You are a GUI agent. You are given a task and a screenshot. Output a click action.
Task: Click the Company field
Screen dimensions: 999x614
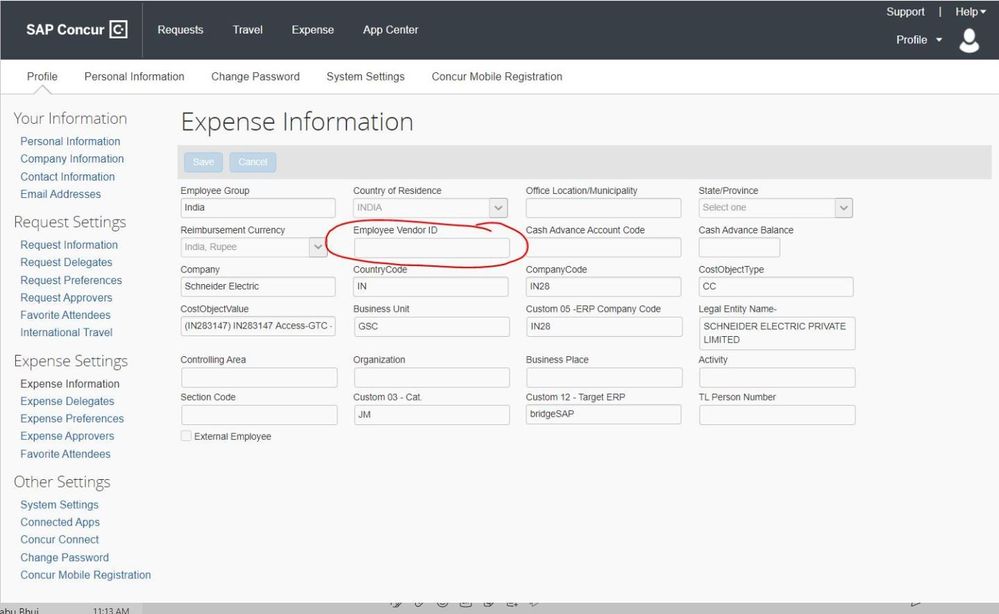click(x=258, y=287)
